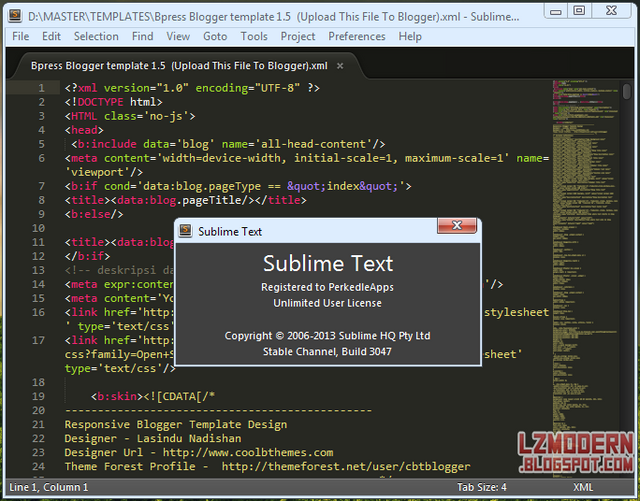
Task: Click 'Registered to PerkedleApps' text in dialog
Action: [327, 287]
